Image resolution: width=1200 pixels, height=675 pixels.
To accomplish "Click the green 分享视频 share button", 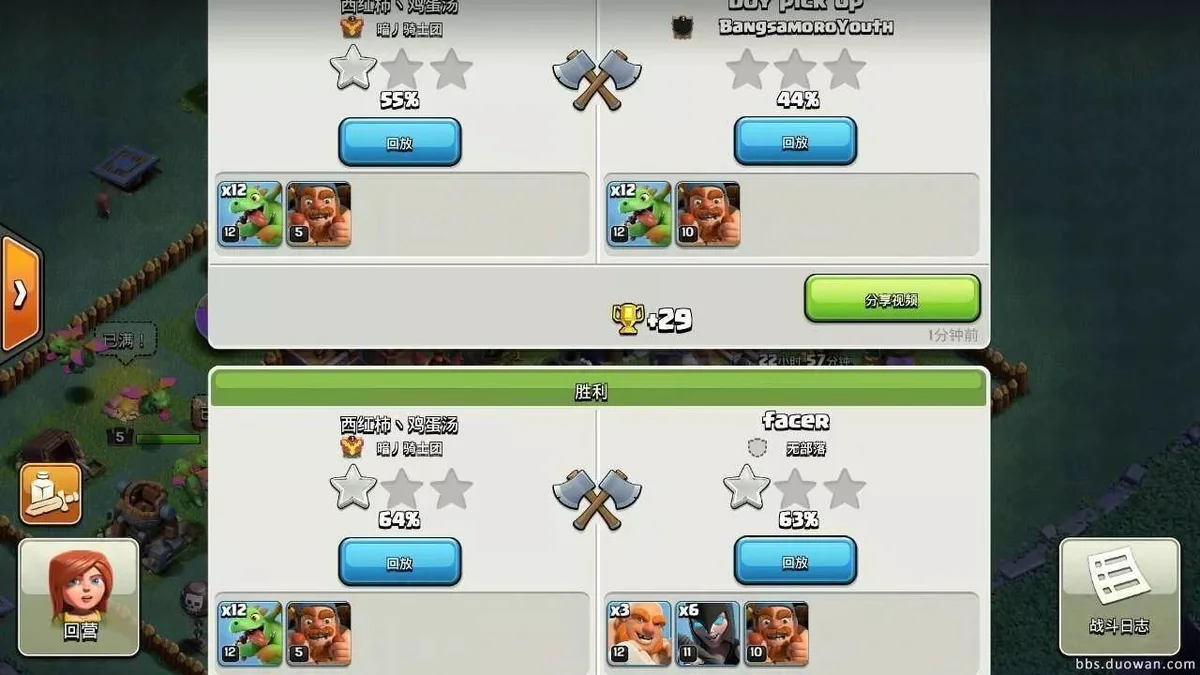I will click(892, 299).
